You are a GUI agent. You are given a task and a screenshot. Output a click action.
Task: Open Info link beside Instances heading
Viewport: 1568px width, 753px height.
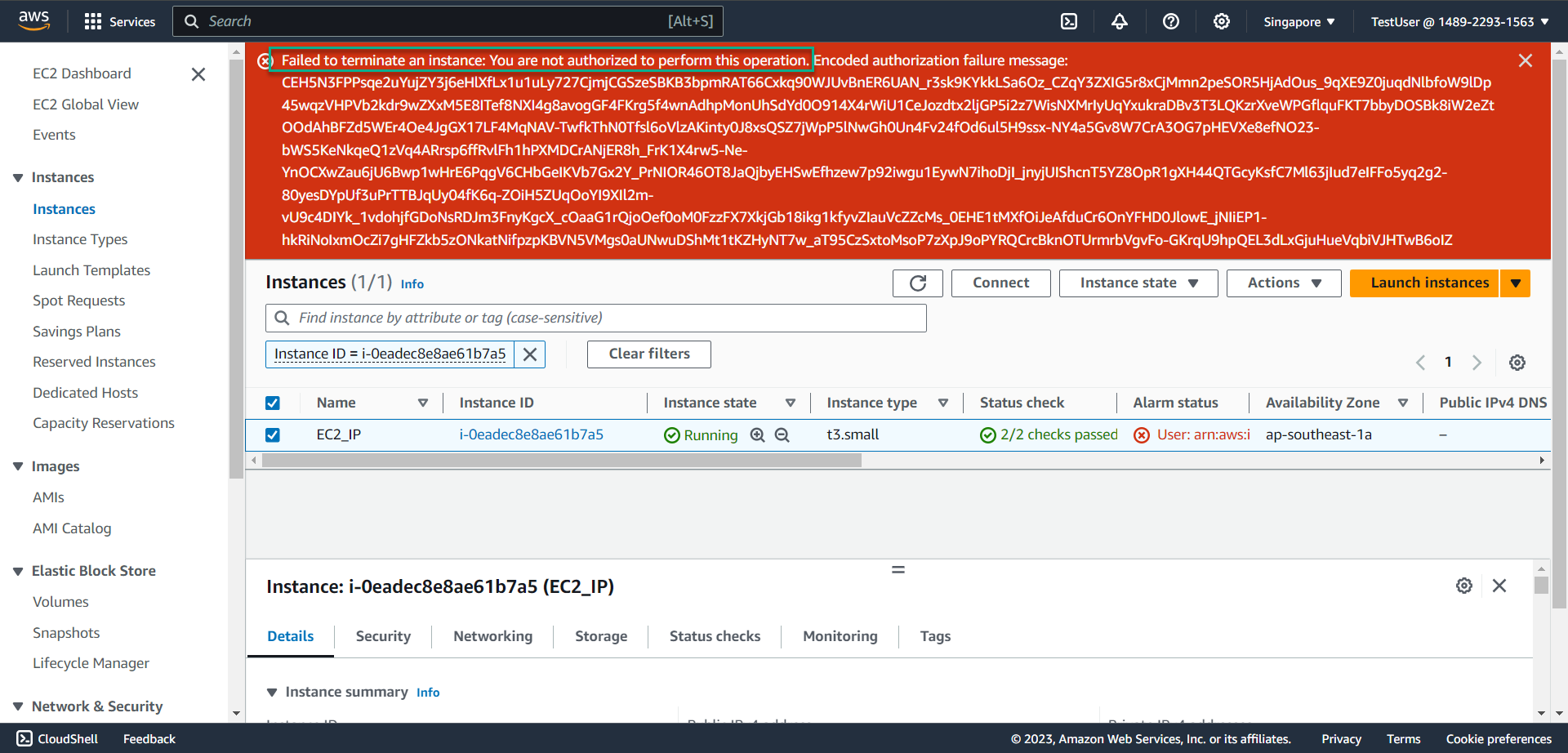(412, 284)
